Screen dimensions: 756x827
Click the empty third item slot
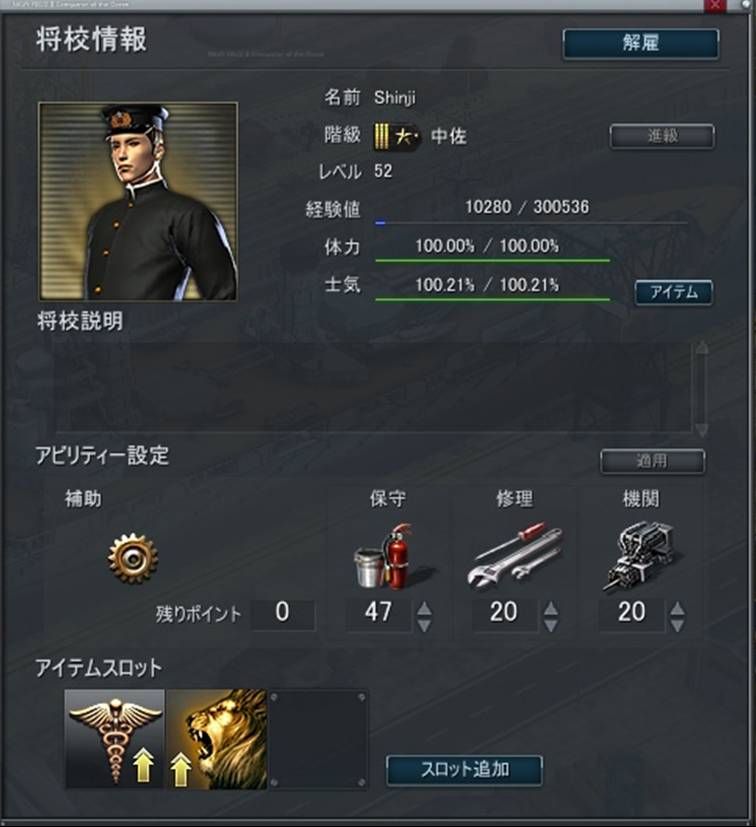318,739
